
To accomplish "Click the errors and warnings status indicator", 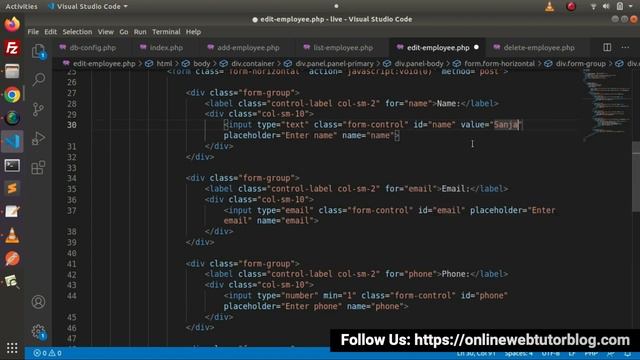I will point(47,353).
